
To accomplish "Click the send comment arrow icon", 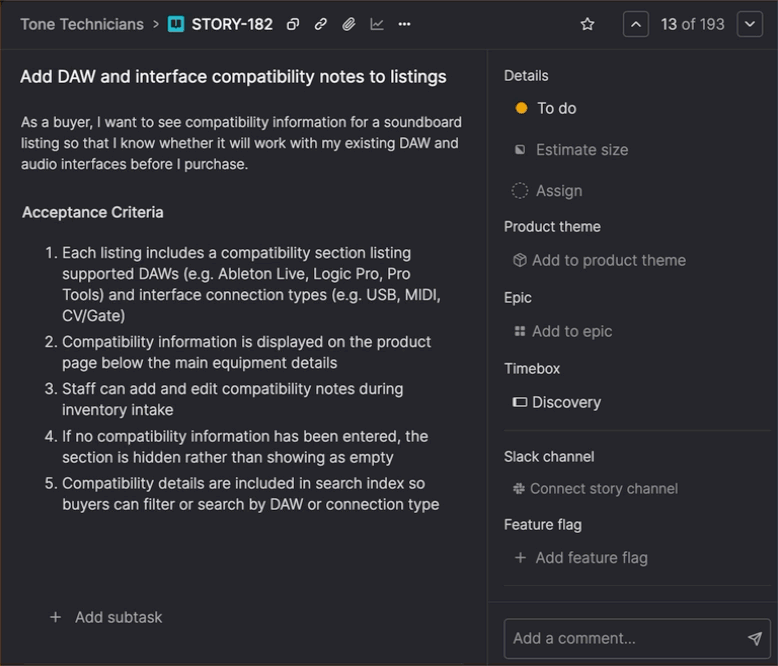I will (x=754, y=638).
